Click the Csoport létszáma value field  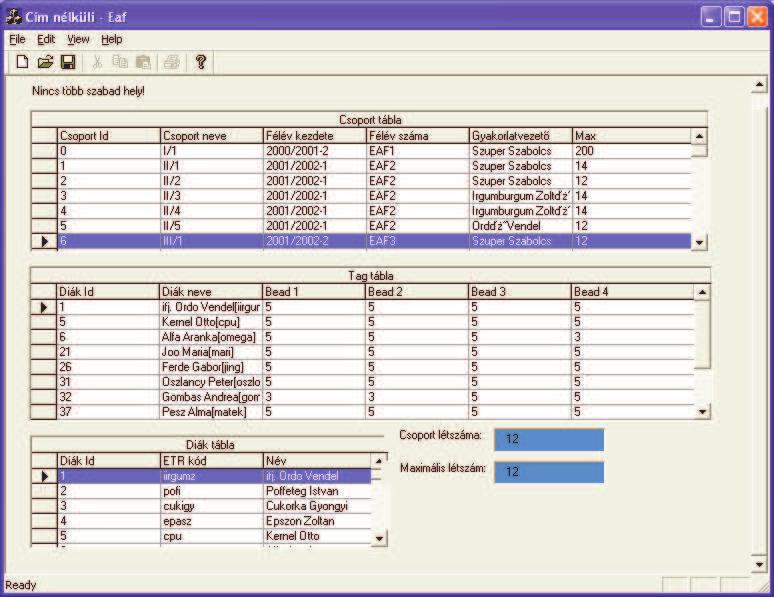click(549, 439)
